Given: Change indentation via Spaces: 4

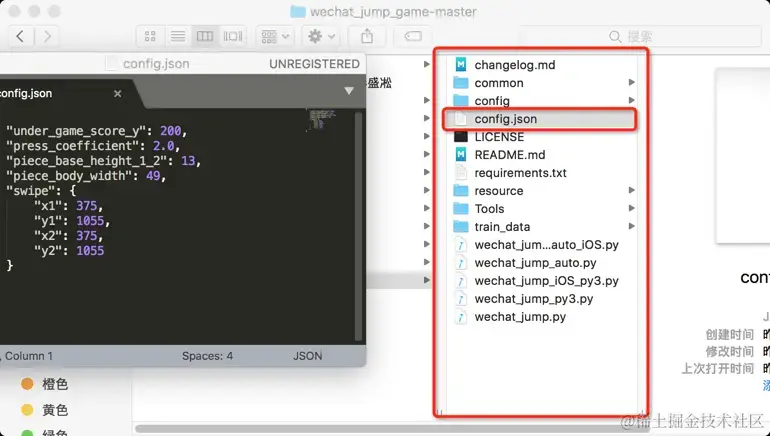Looking at the screenshot, I should point(207,356).
